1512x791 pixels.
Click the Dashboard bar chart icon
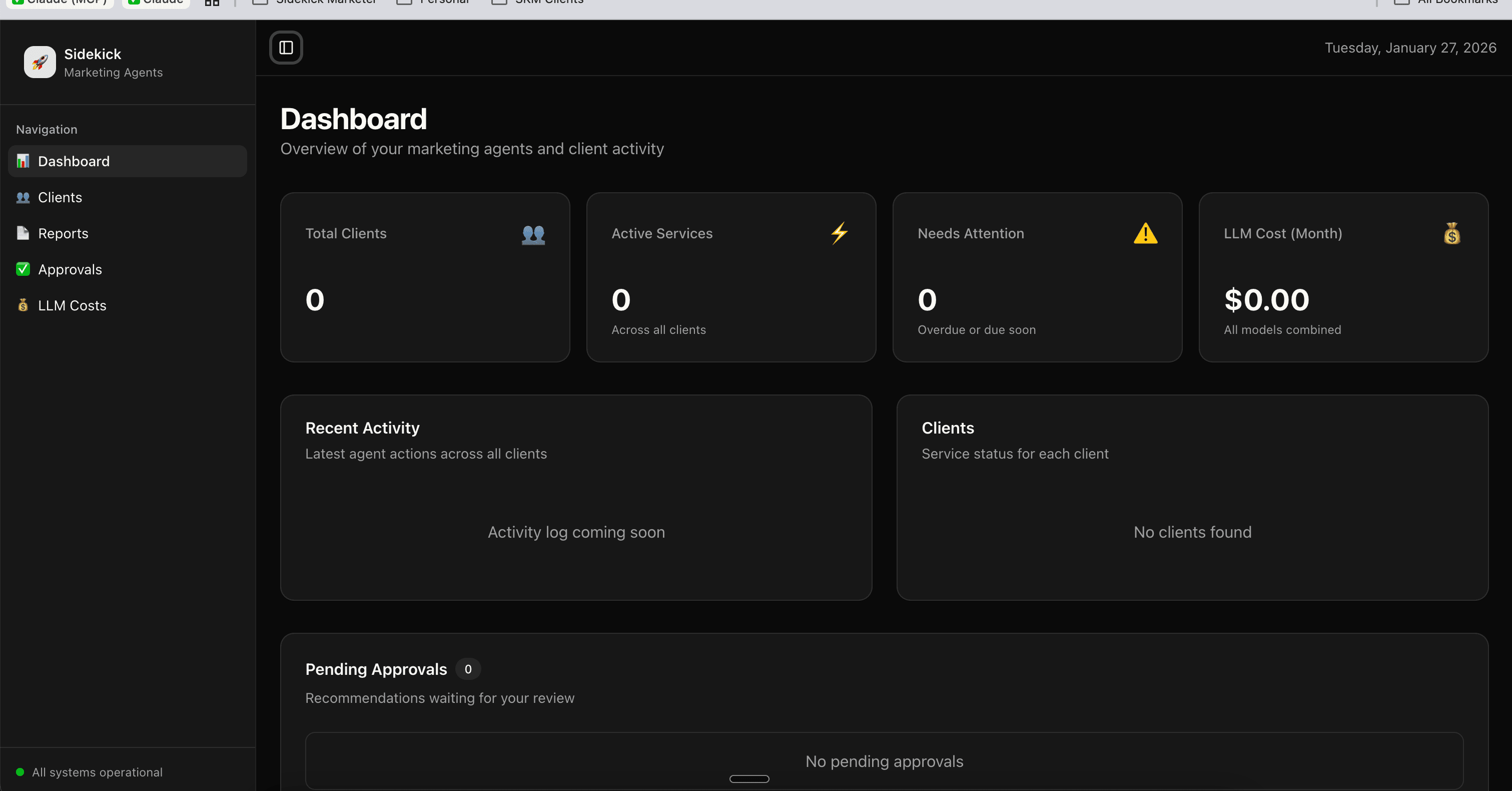[23, 161]
